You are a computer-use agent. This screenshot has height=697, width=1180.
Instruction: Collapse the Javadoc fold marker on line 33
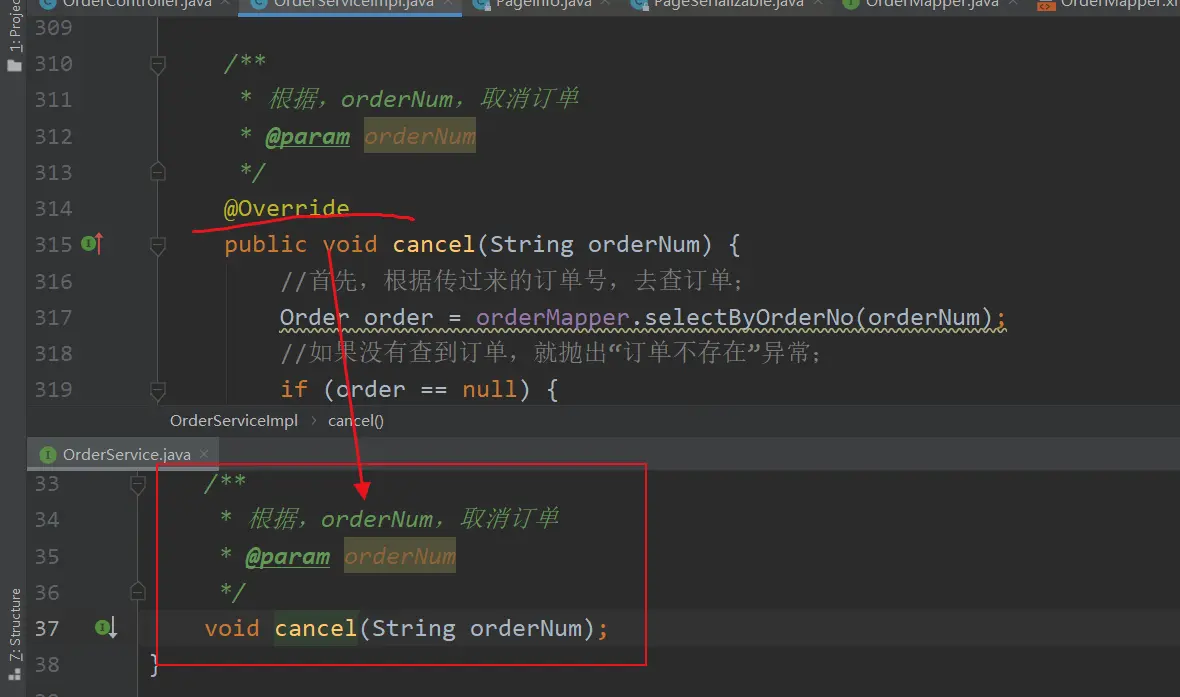pyautogui.click(x=138, y=484)
